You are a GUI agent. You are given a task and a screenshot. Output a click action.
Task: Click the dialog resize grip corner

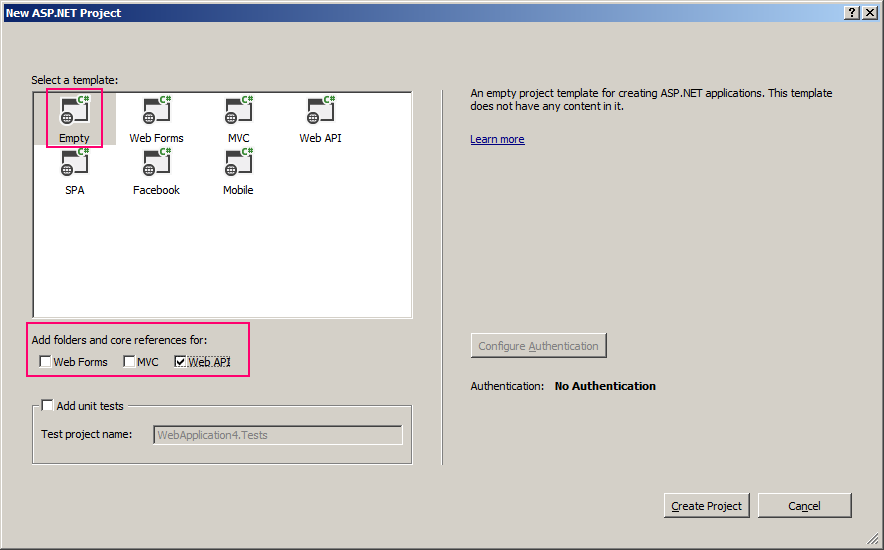click(876, 542)
